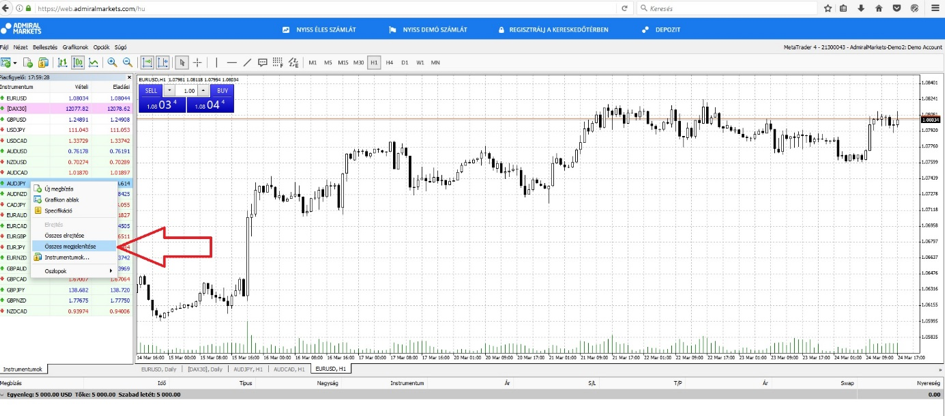945x416 pixels.
Task: Decrease volume with the down stepper arrow
Action: 169,91
